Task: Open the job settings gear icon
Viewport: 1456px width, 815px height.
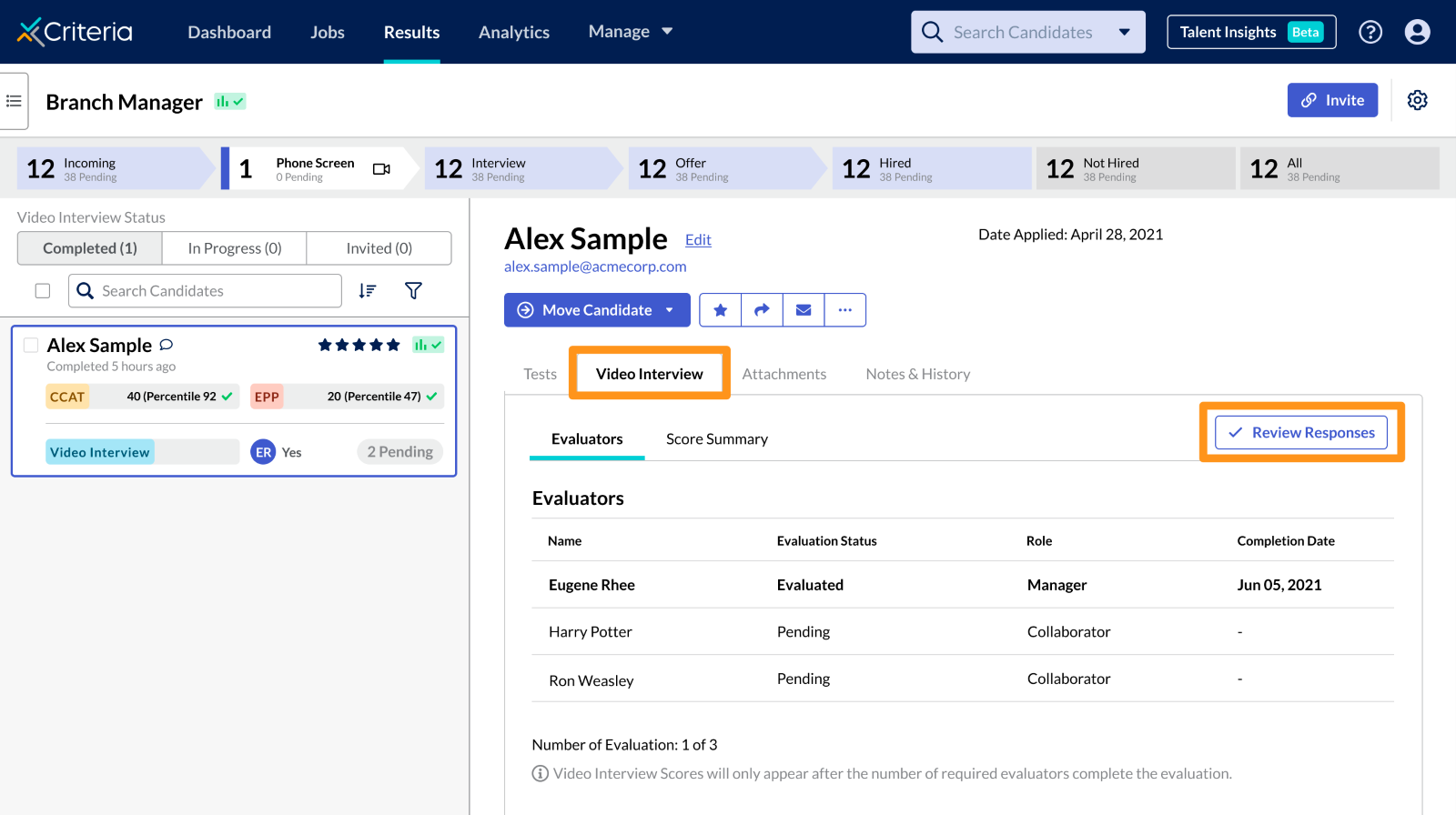Action: tap(1417, 100)
